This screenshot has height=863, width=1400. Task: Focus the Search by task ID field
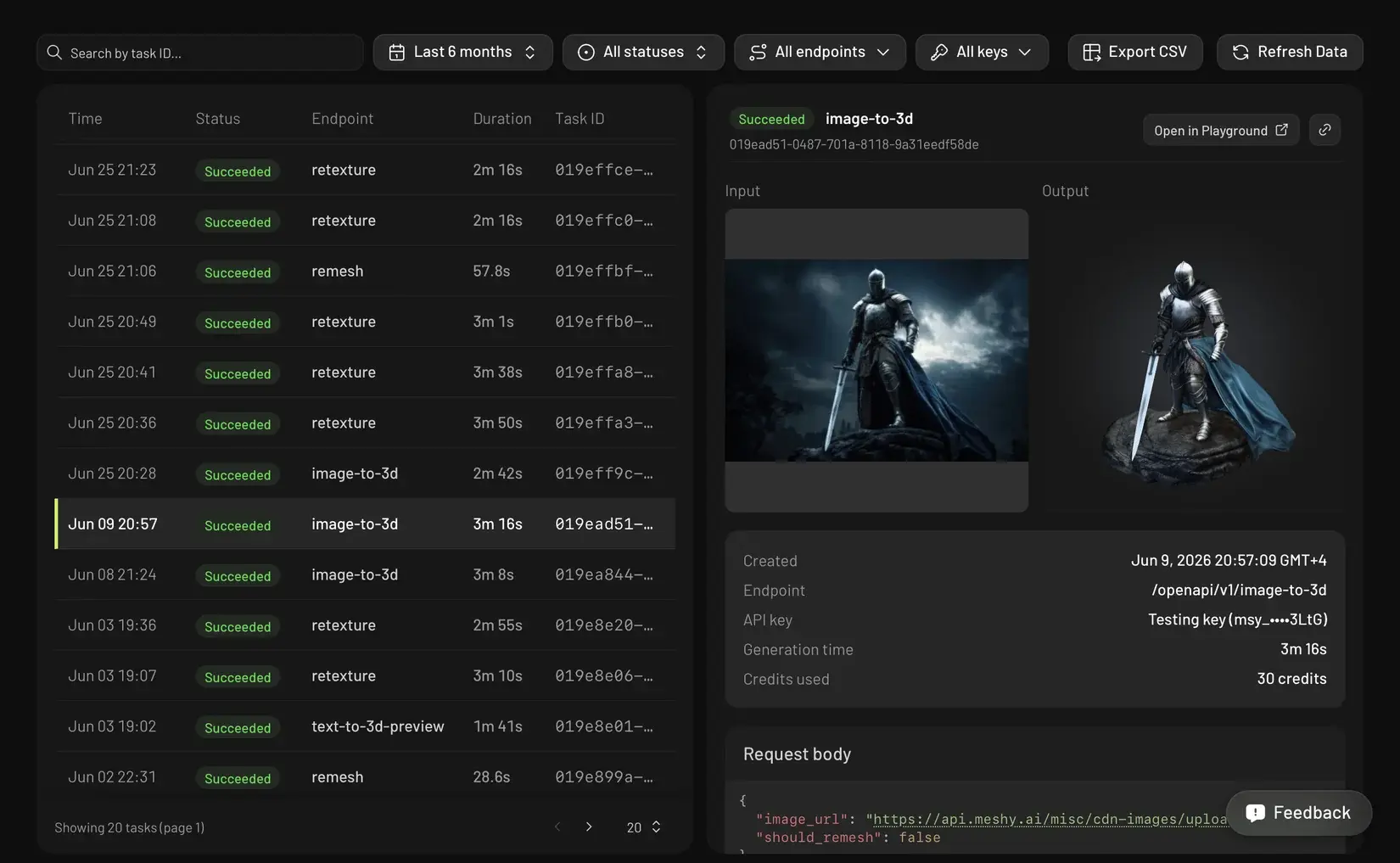pos(200,53)
